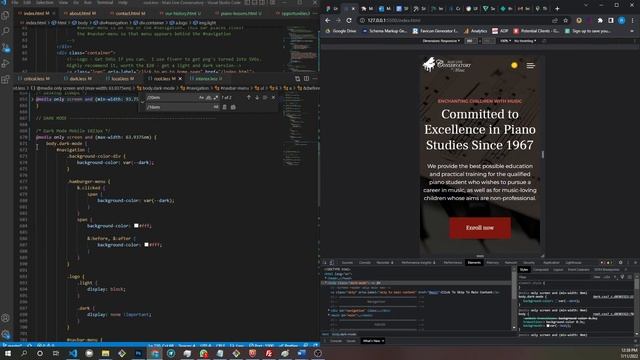Switch to the index.html editor tab

click(36, 13)
